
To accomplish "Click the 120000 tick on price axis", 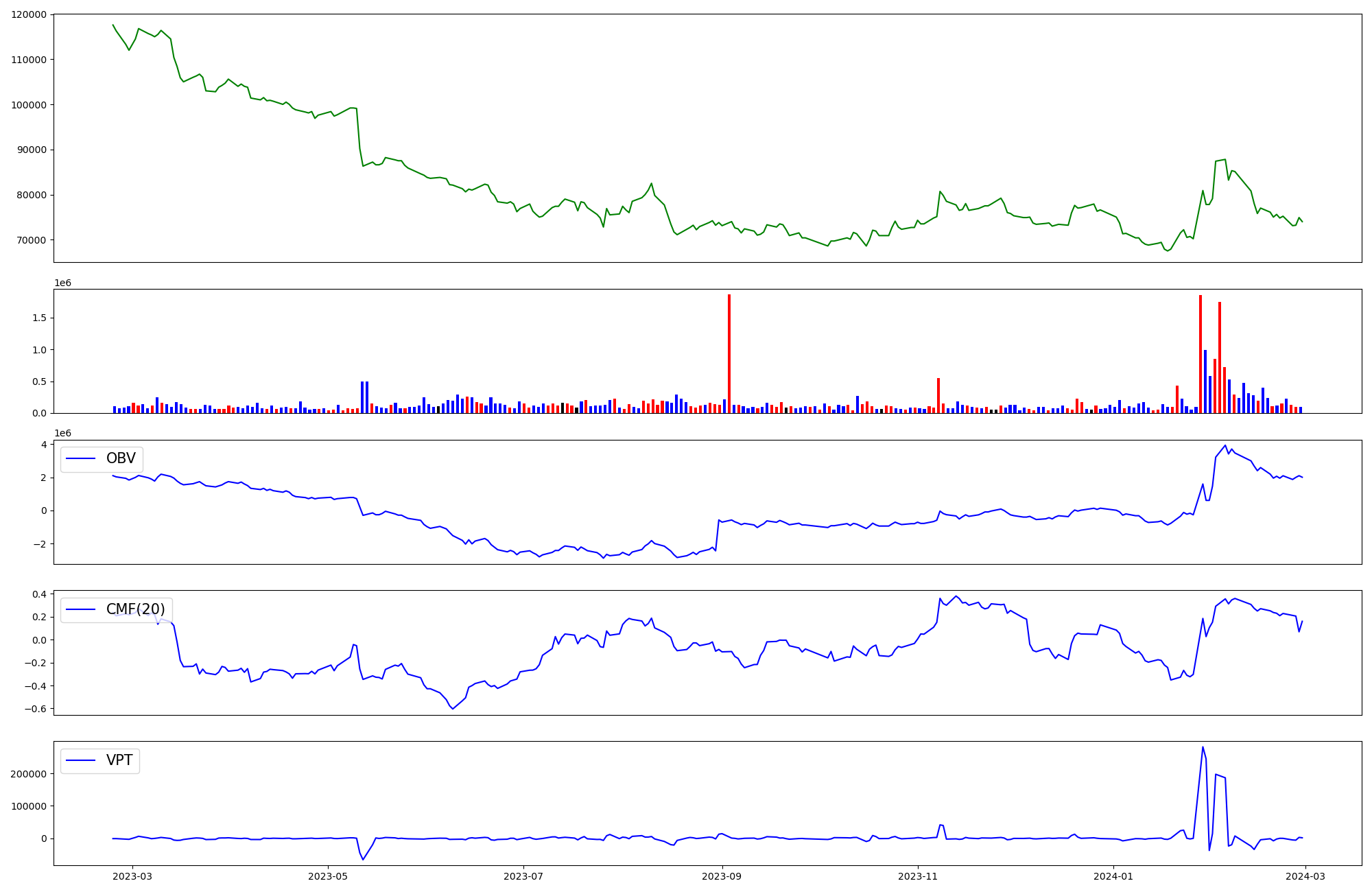I will click(29, 14).
